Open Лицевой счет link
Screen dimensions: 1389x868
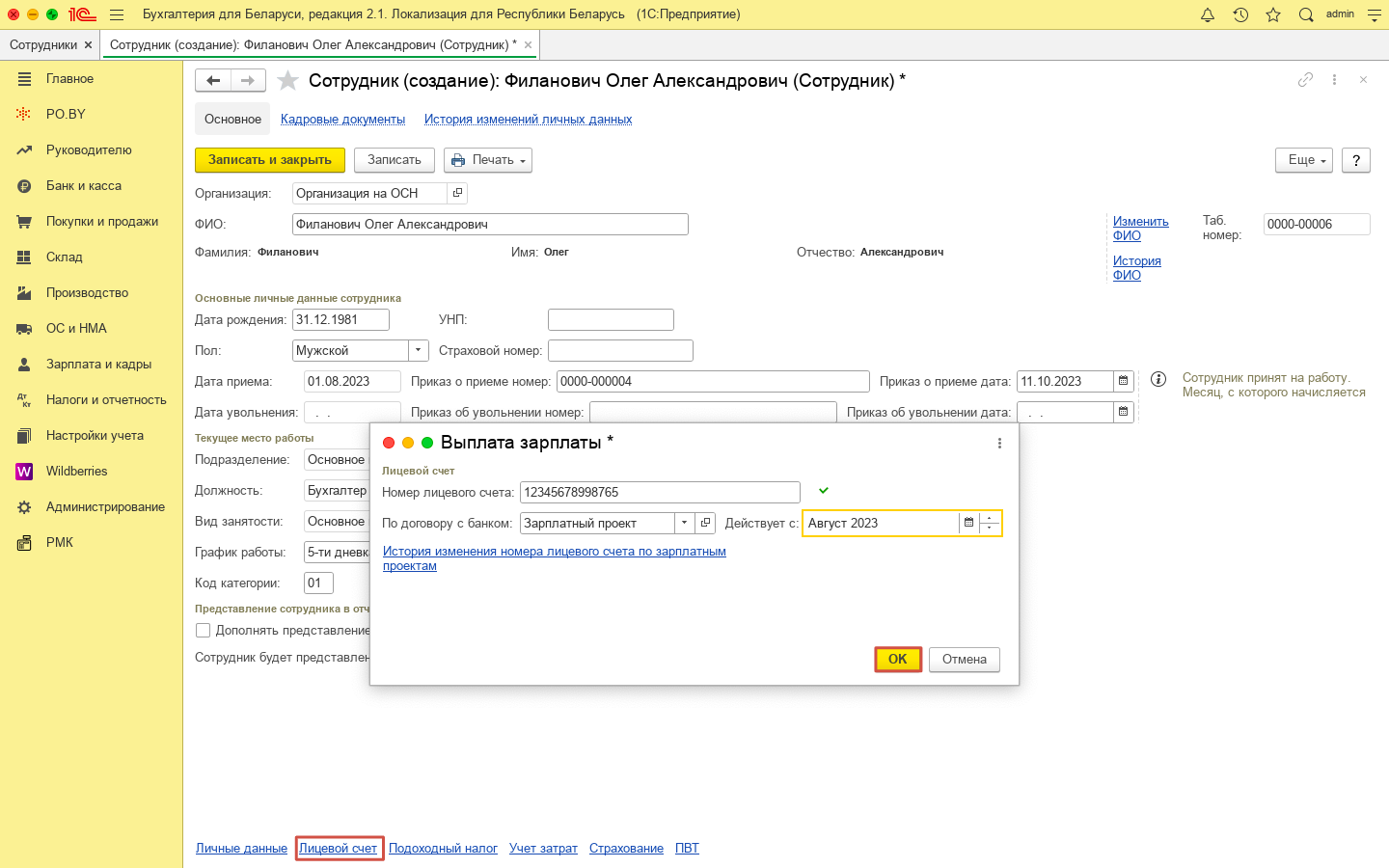(338, 848)
